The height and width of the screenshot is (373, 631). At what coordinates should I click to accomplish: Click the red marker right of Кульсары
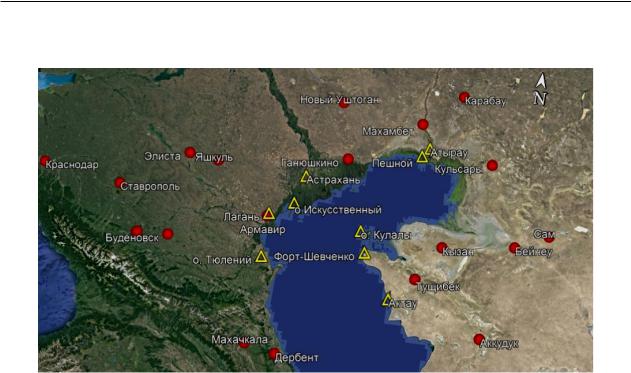[x=492, y=165]
